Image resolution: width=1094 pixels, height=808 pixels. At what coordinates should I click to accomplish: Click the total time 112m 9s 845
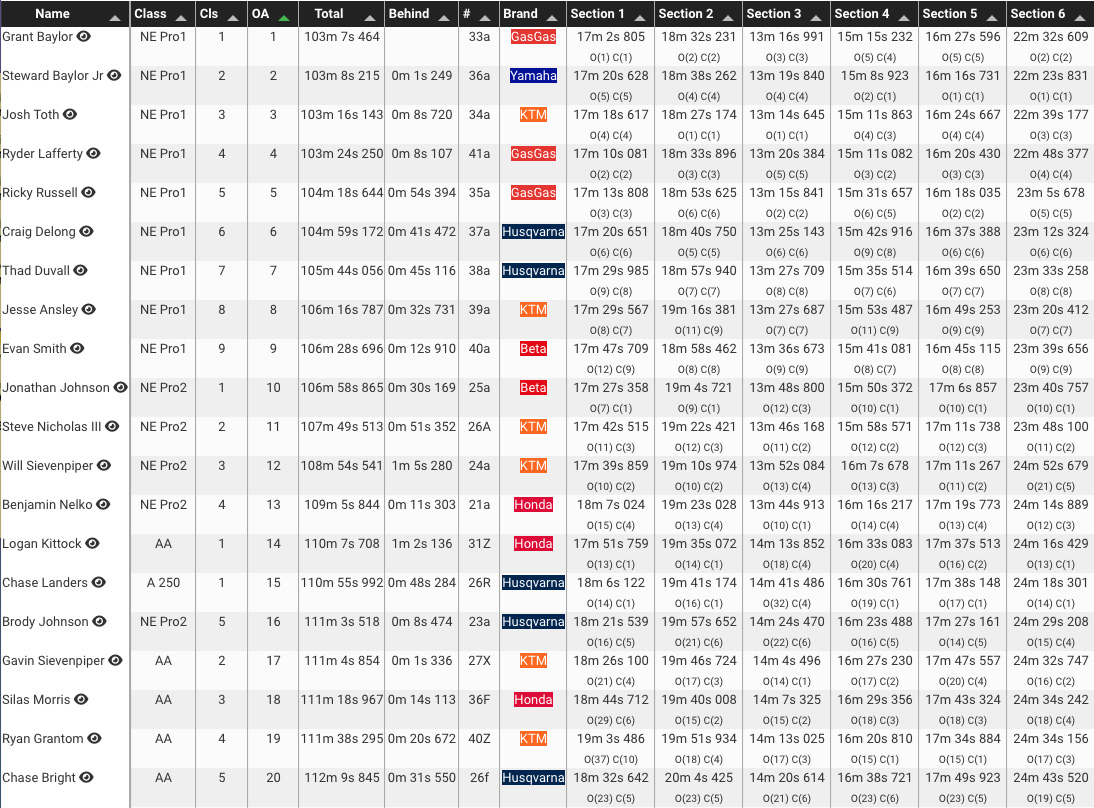pyautogui.click(x=342, y=777)
